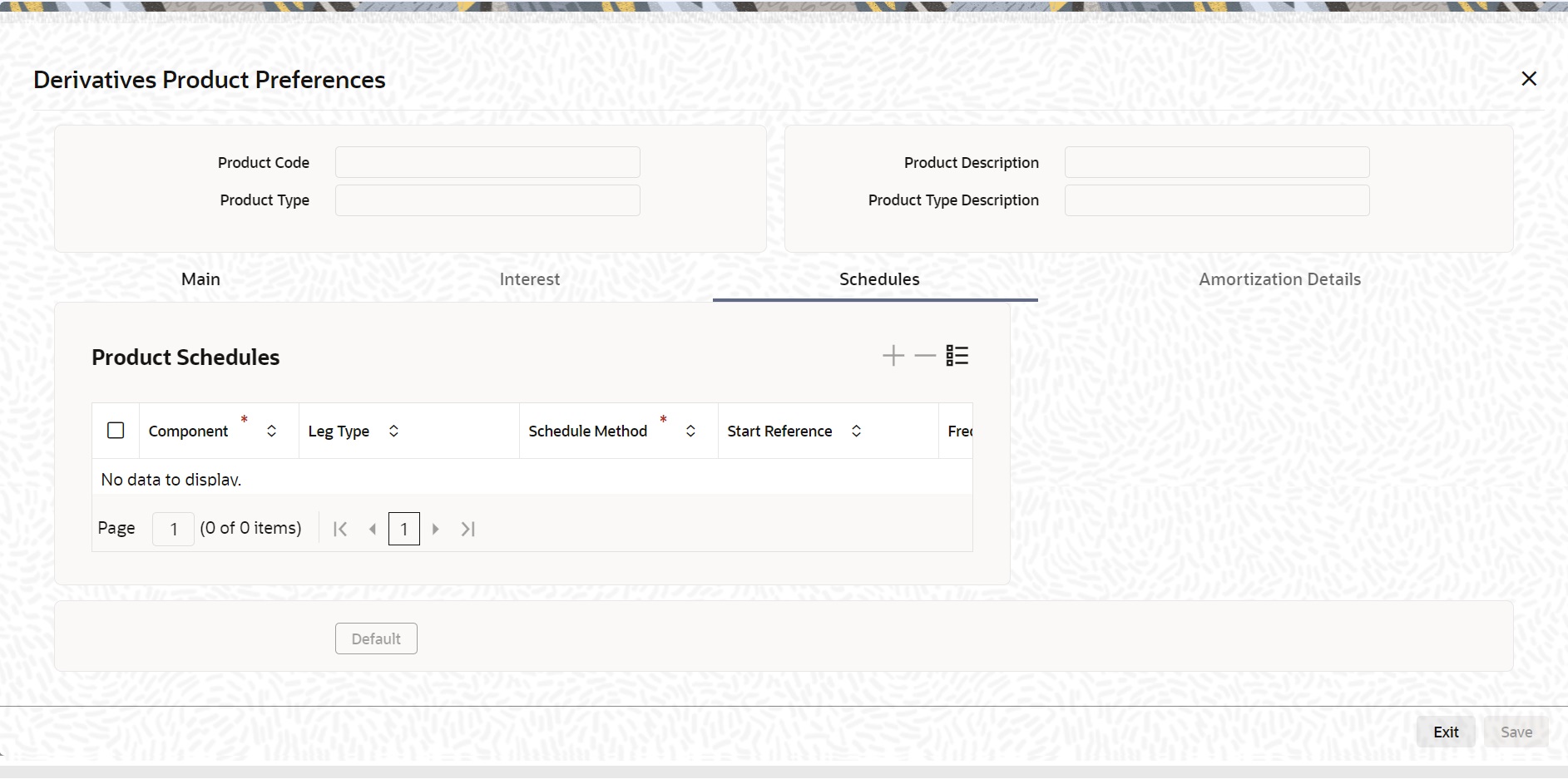
Task: Sort the Component column
Action: (x=271, y=431)
